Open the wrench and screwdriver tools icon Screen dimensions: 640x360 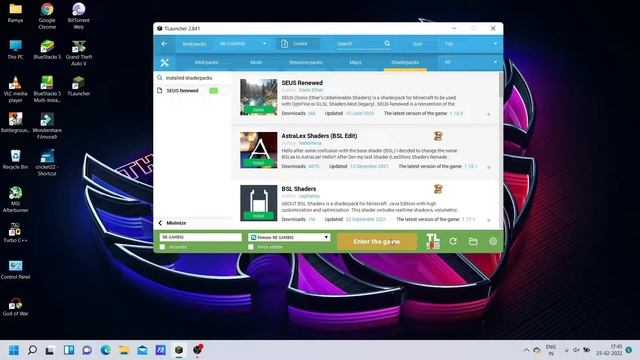(x=164, y=62)
